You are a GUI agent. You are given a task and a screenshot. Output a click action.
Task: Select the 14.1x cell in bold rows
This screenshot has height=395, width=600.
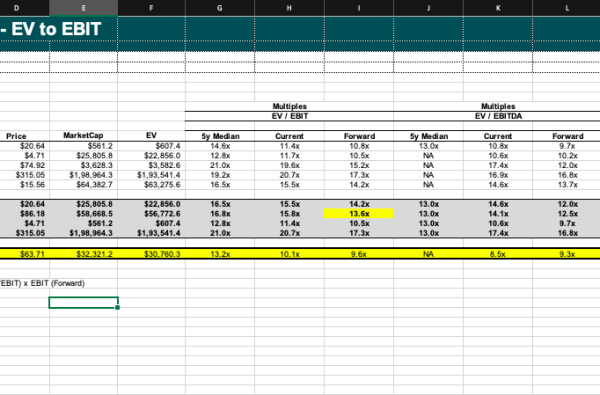pyautogui.click(x=498, y=214)
